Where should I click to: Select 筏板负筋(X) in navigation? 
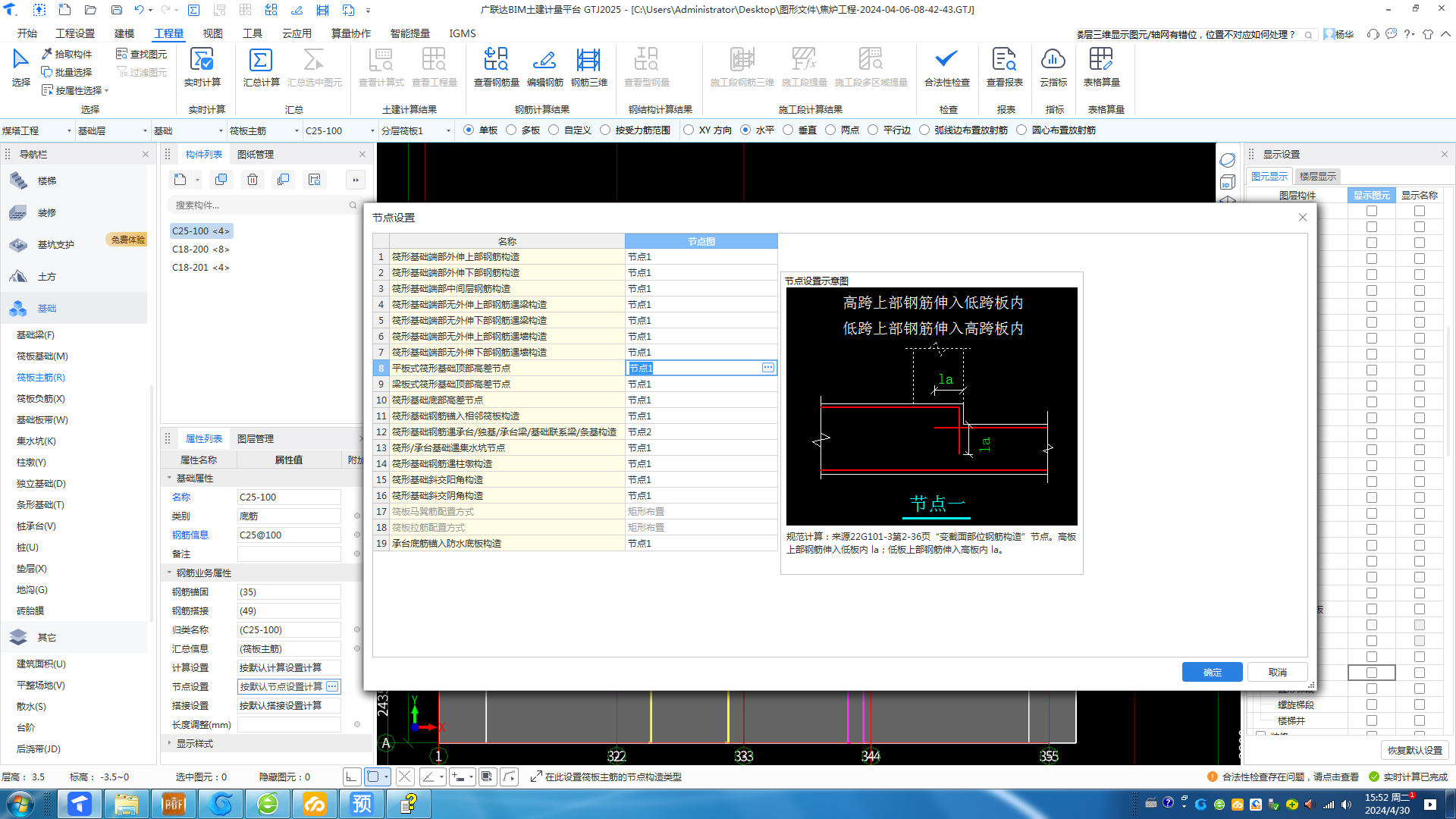[41, 399]
